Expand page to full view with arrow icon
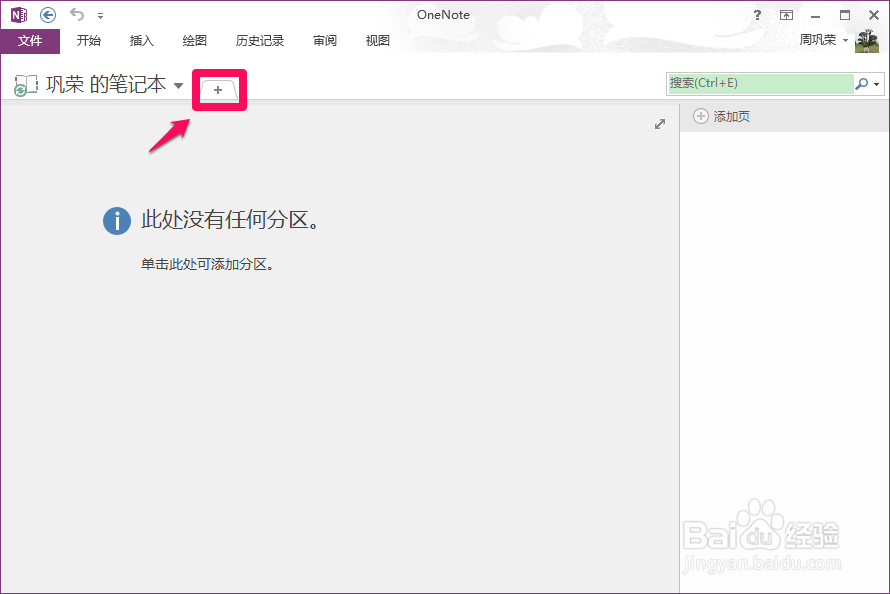 pos(660,124)
